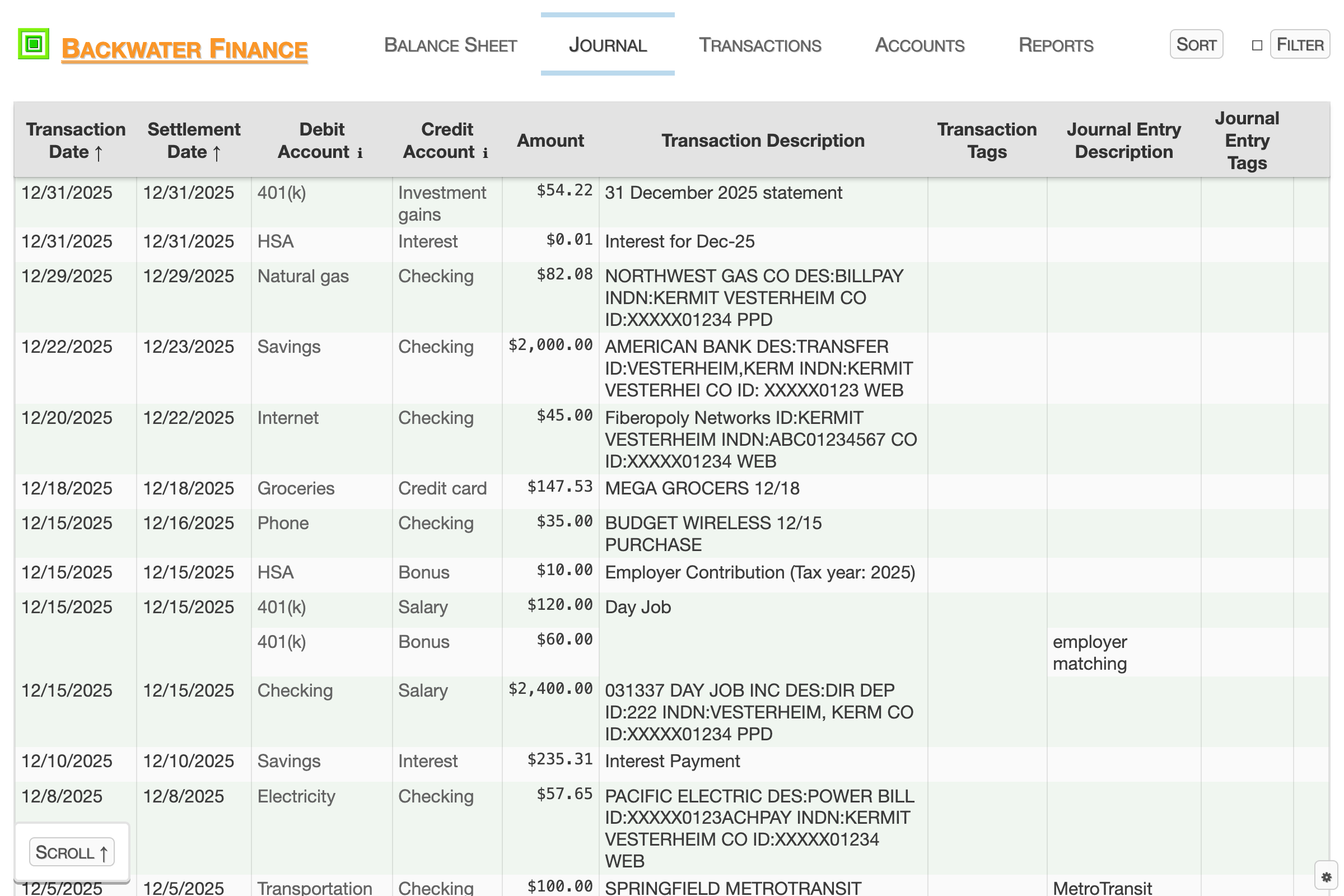1344x896 pixels.
Task: Click the Transaction Date sort arrow
Action: 99,153
